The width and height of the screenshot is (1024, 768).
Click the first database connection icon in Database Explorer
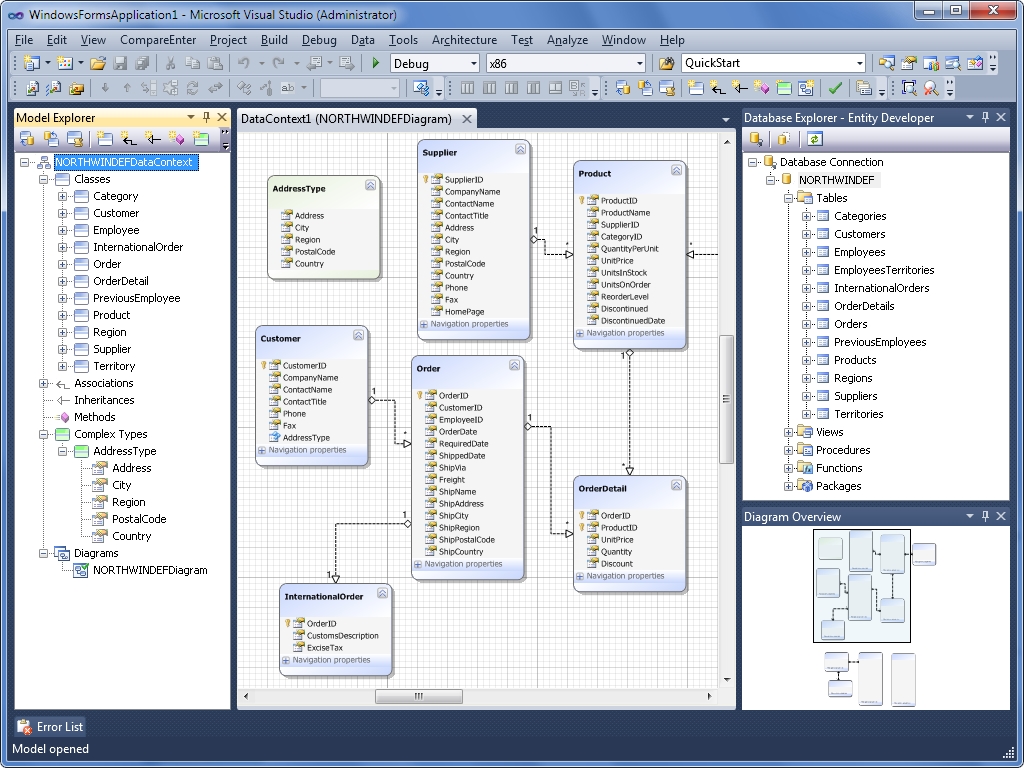coord(756,138)
